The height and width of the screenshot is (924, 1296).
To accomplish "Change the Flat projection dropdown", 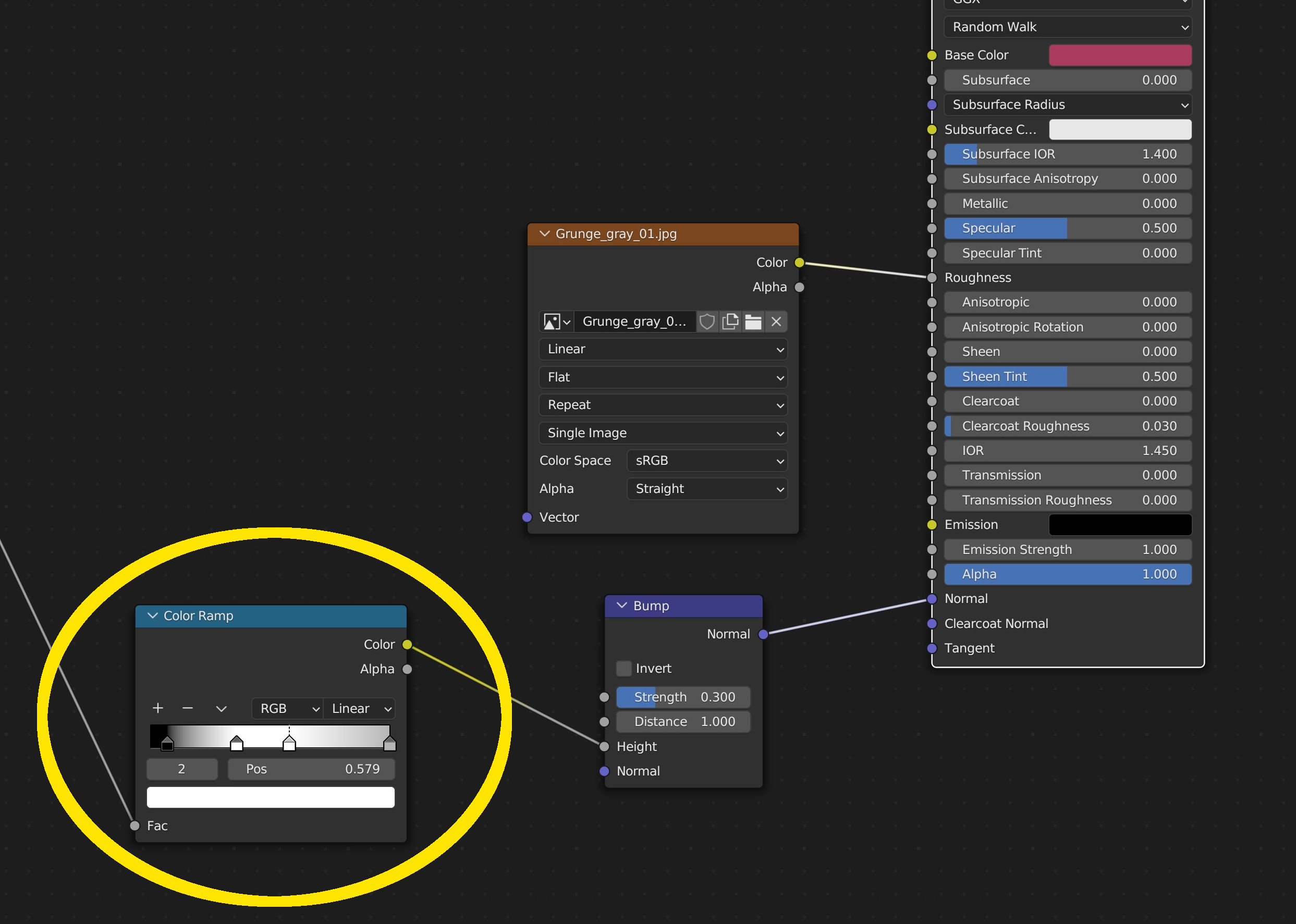I will pos(663,377).
